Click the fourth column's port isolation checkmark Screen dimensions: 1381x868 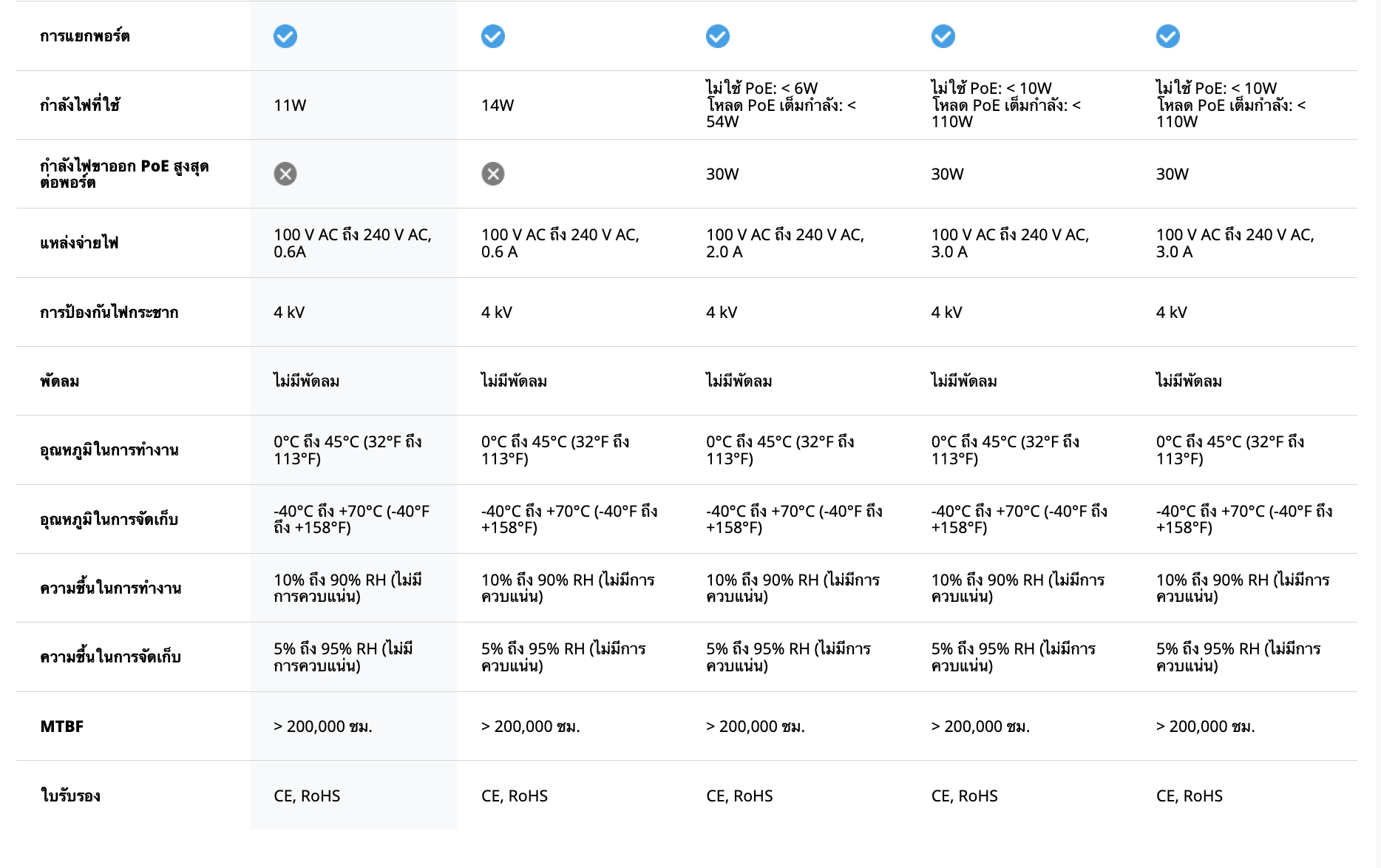point(943,36)
